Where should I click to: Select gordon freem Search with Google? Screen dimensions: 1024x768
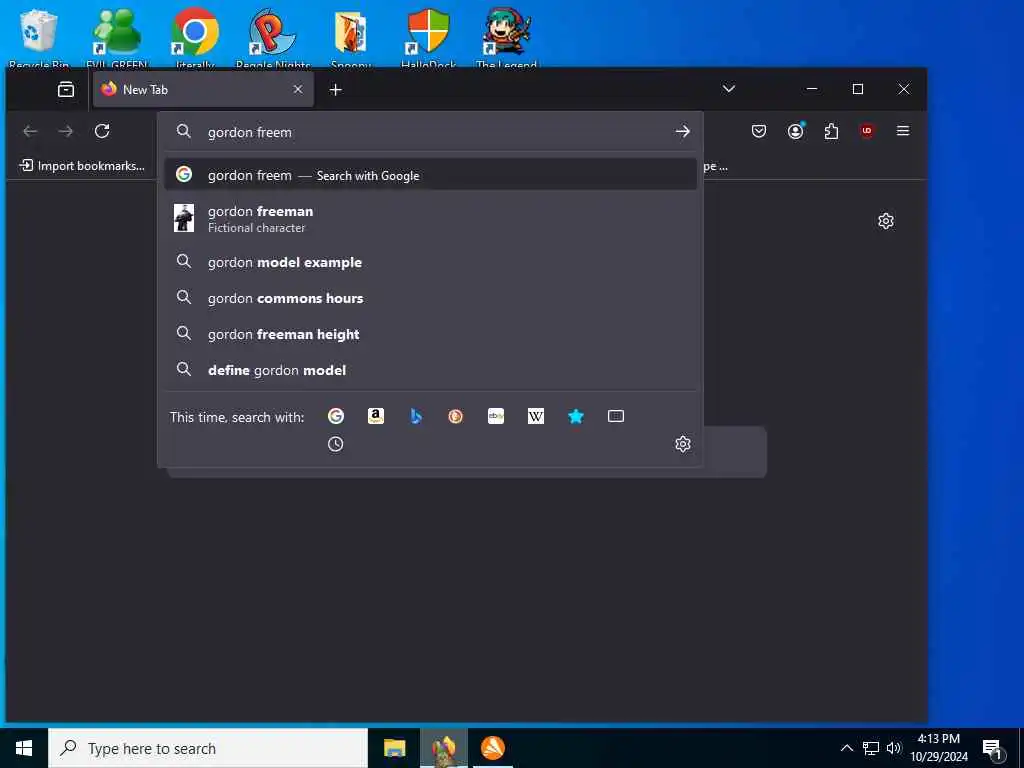[431, 175]
